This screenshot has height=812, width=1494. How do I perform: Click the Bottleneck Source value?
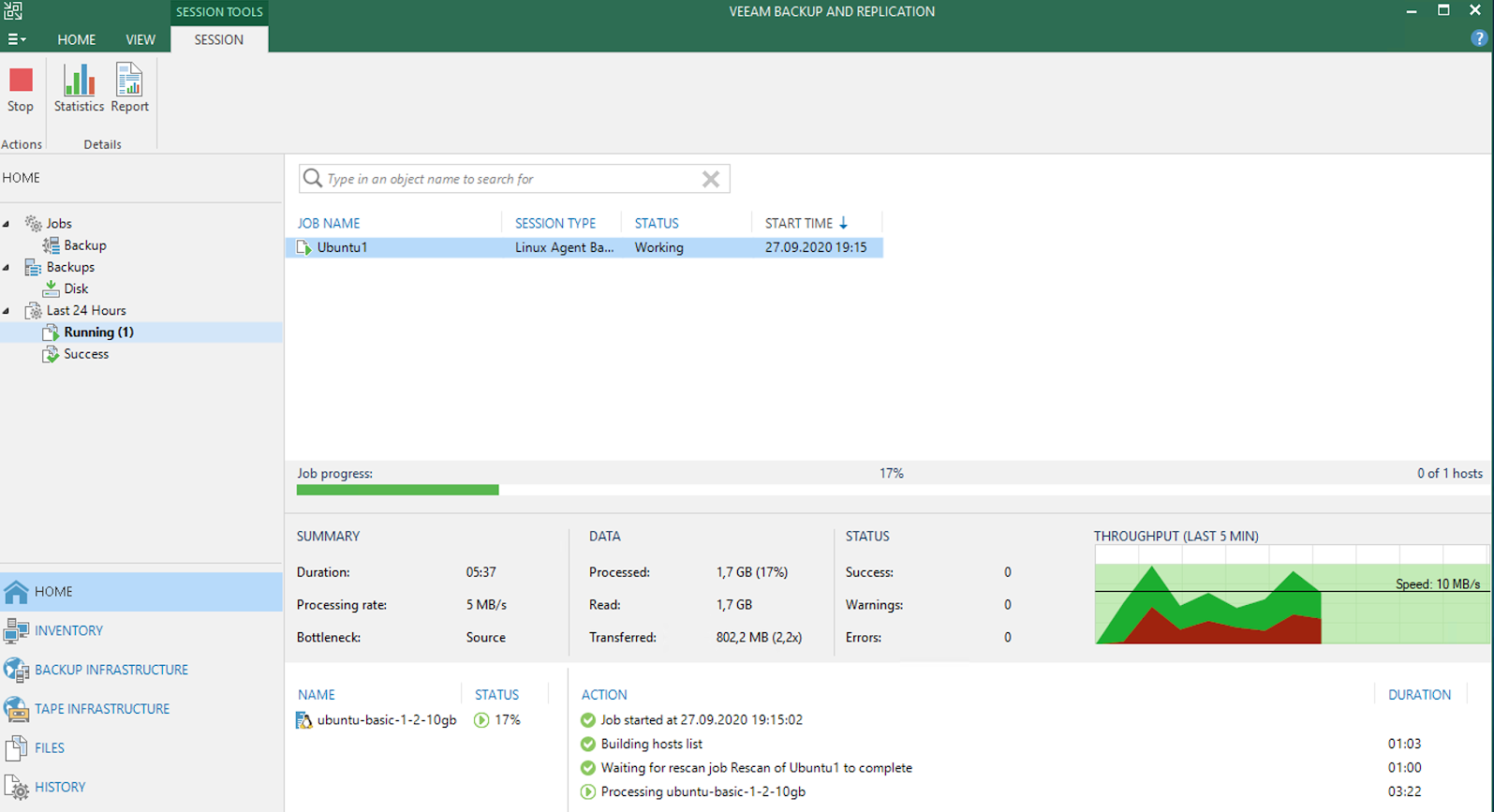[x=486, y=638]
